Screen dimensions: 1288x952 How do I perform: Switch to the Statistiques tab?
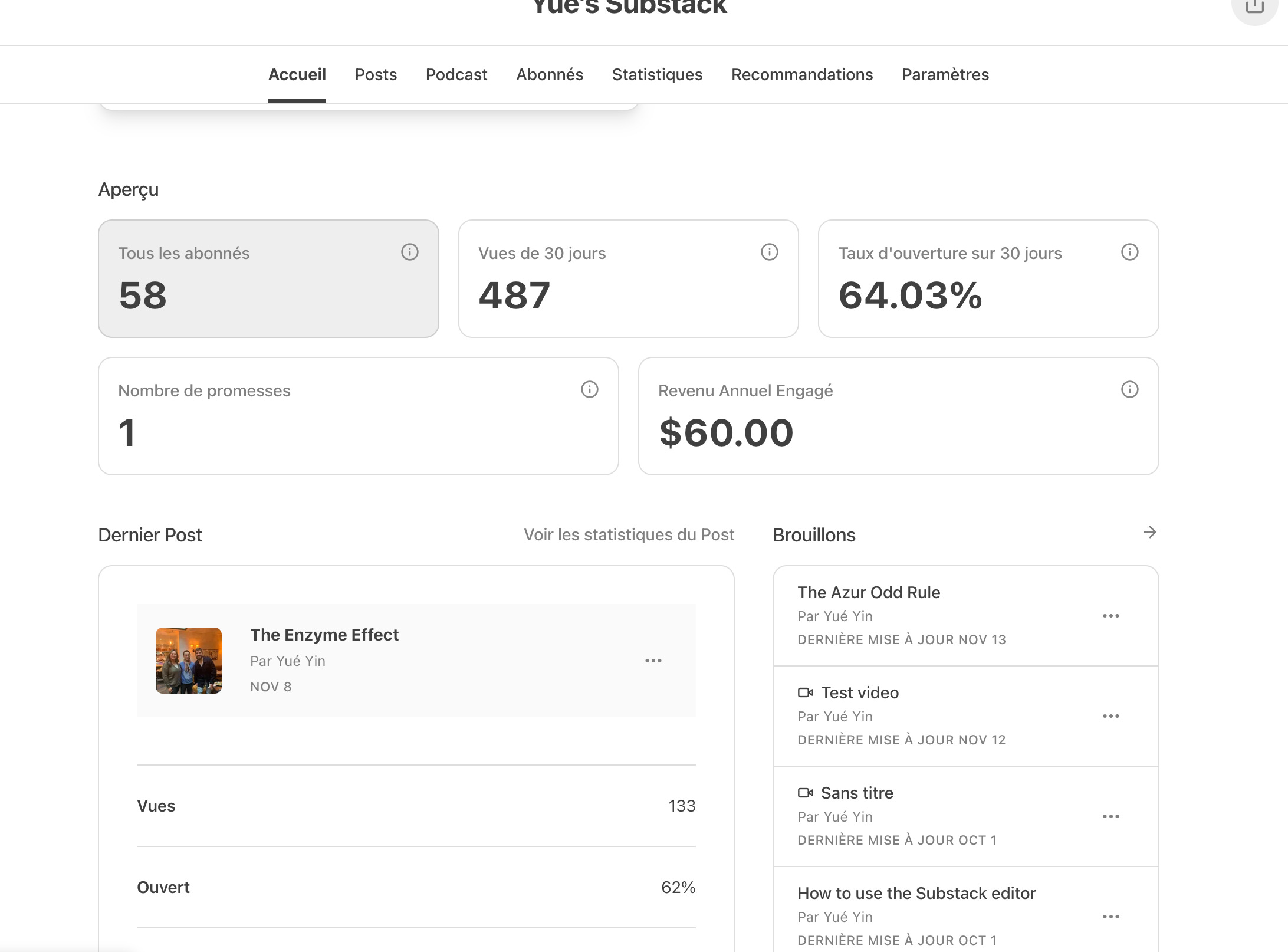(x=657, y=75)
